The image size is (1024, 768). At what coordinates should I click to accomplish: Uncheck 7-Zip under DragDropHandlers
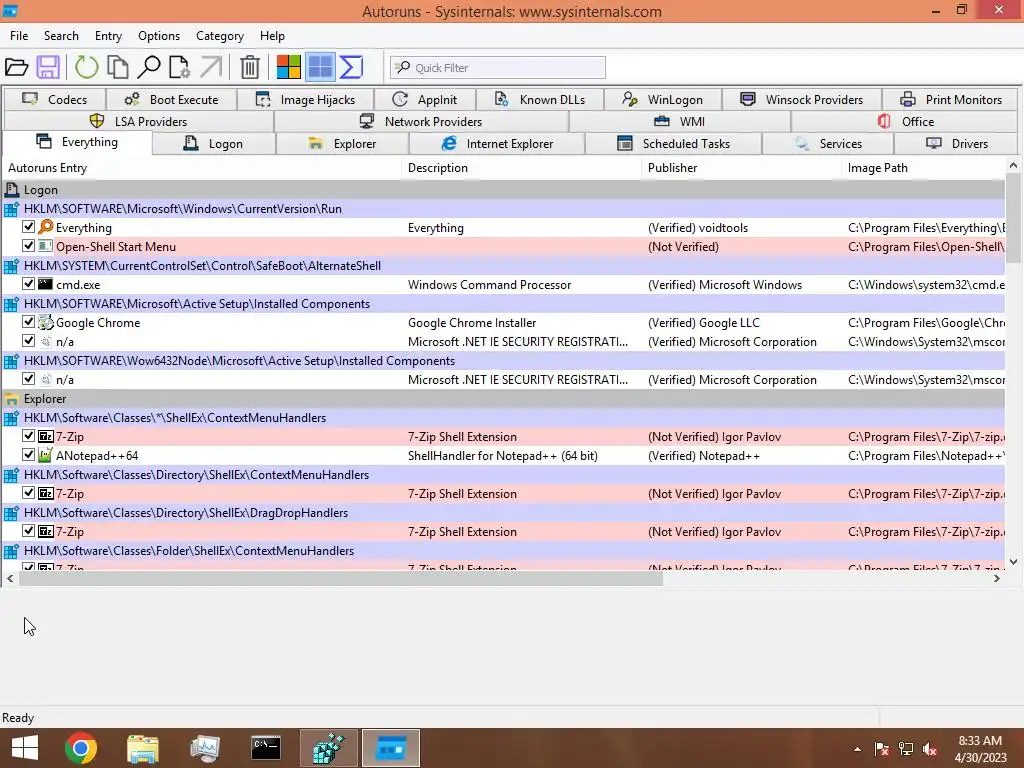(28, 530)
